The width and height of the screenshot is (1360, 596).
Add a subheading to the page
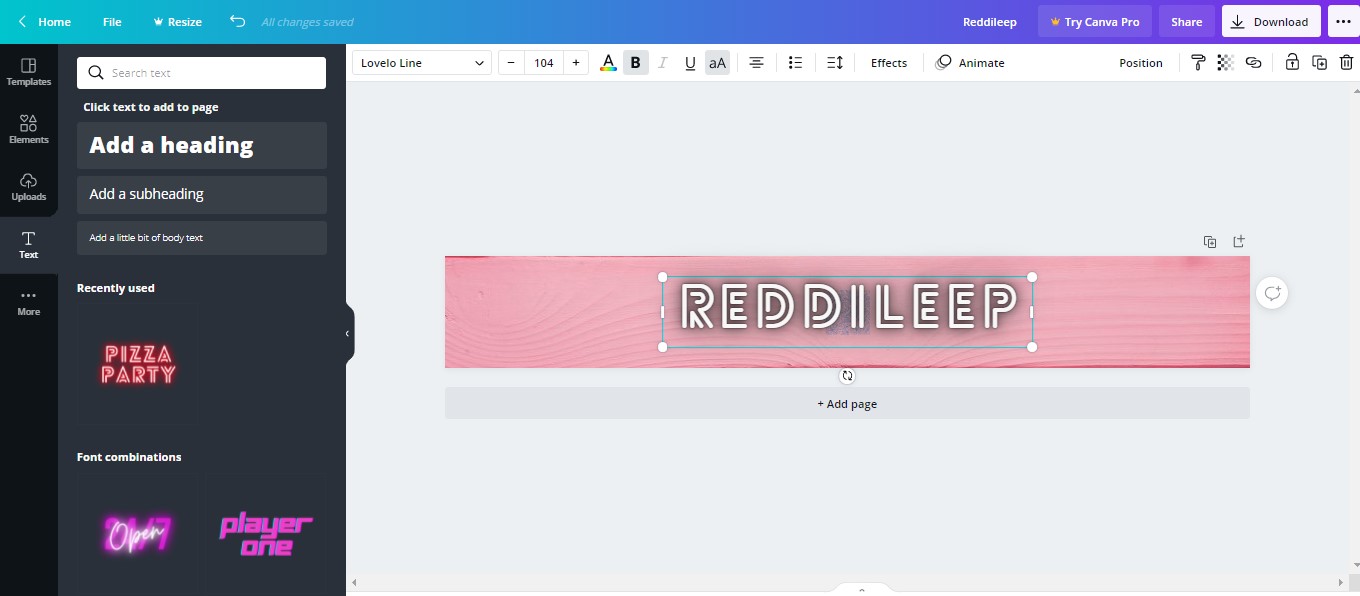point(201,194)
